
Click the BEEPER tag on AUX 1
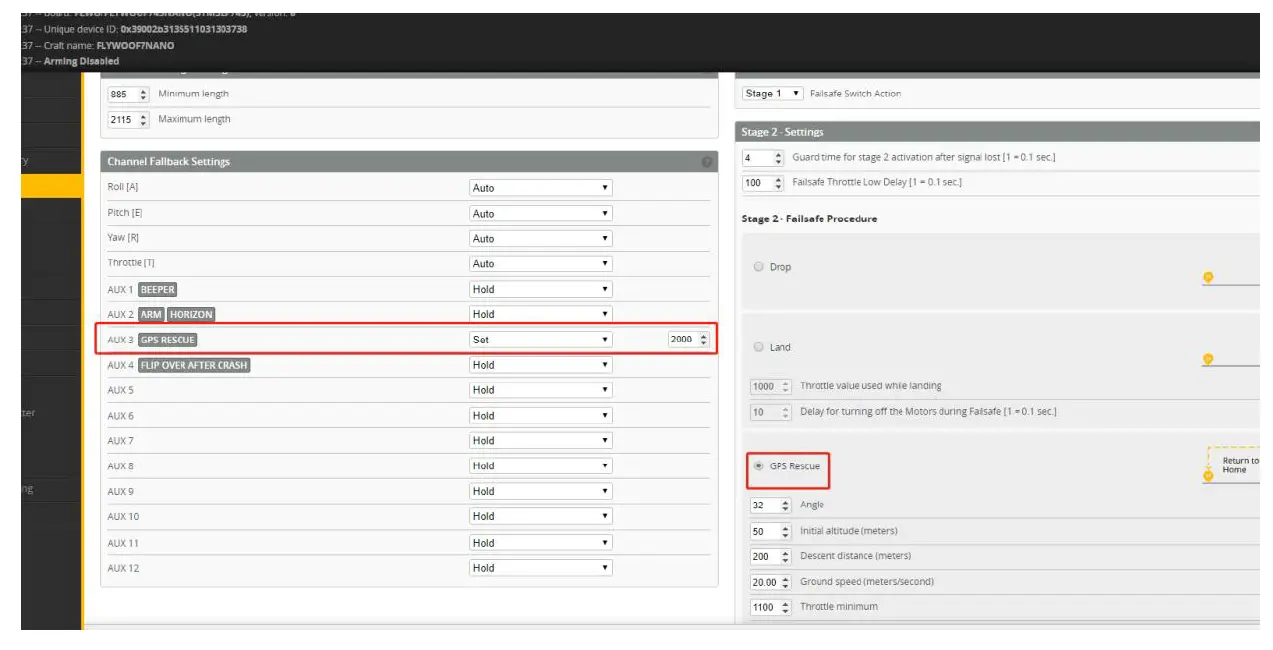click(x=157, y=289)
